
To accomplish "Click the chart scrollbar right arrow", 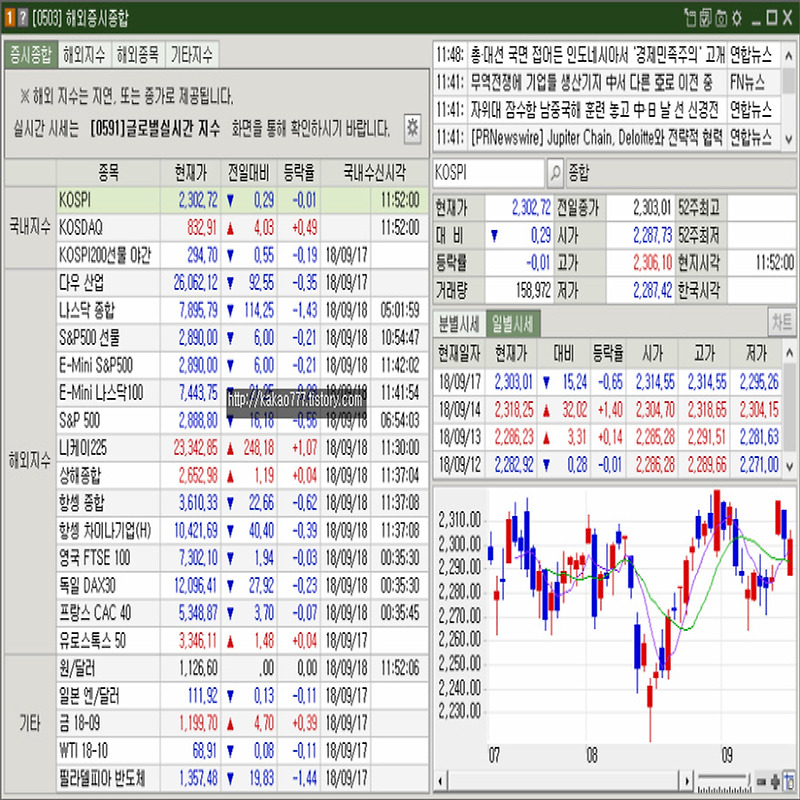I will (x=689, y=780).
